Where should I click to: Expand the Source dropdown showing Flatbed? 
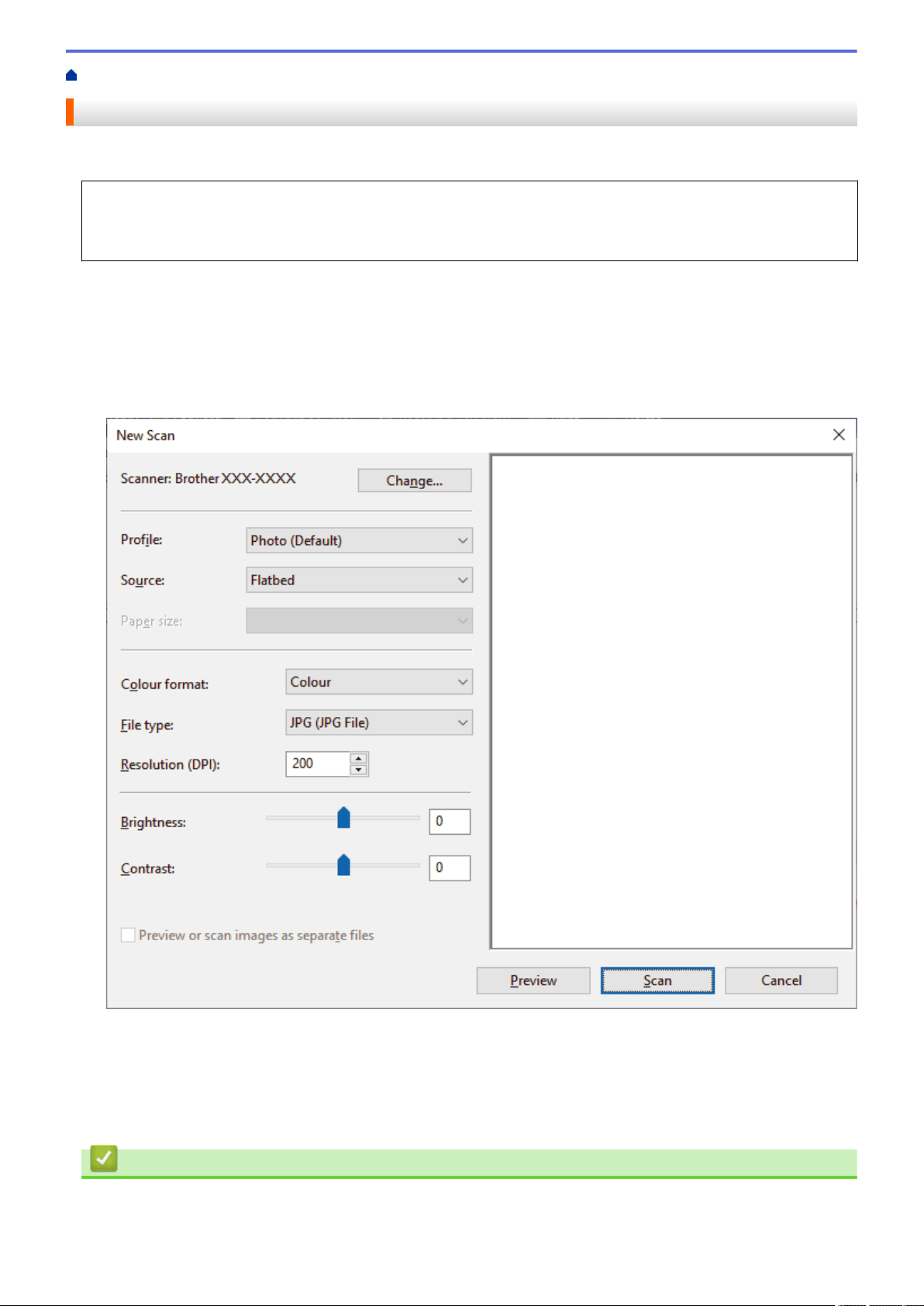coord(360,580)
